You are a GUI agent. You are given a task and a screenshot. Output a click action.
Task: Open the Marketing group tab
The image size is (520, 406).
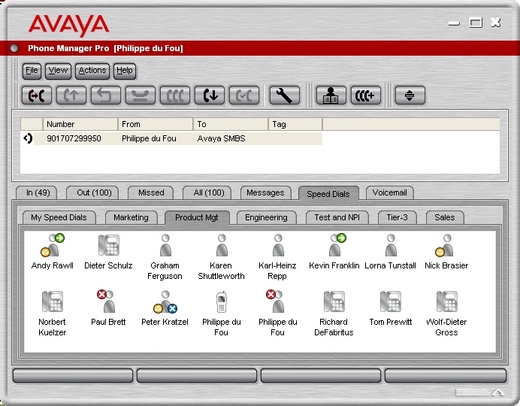[131, 217]
